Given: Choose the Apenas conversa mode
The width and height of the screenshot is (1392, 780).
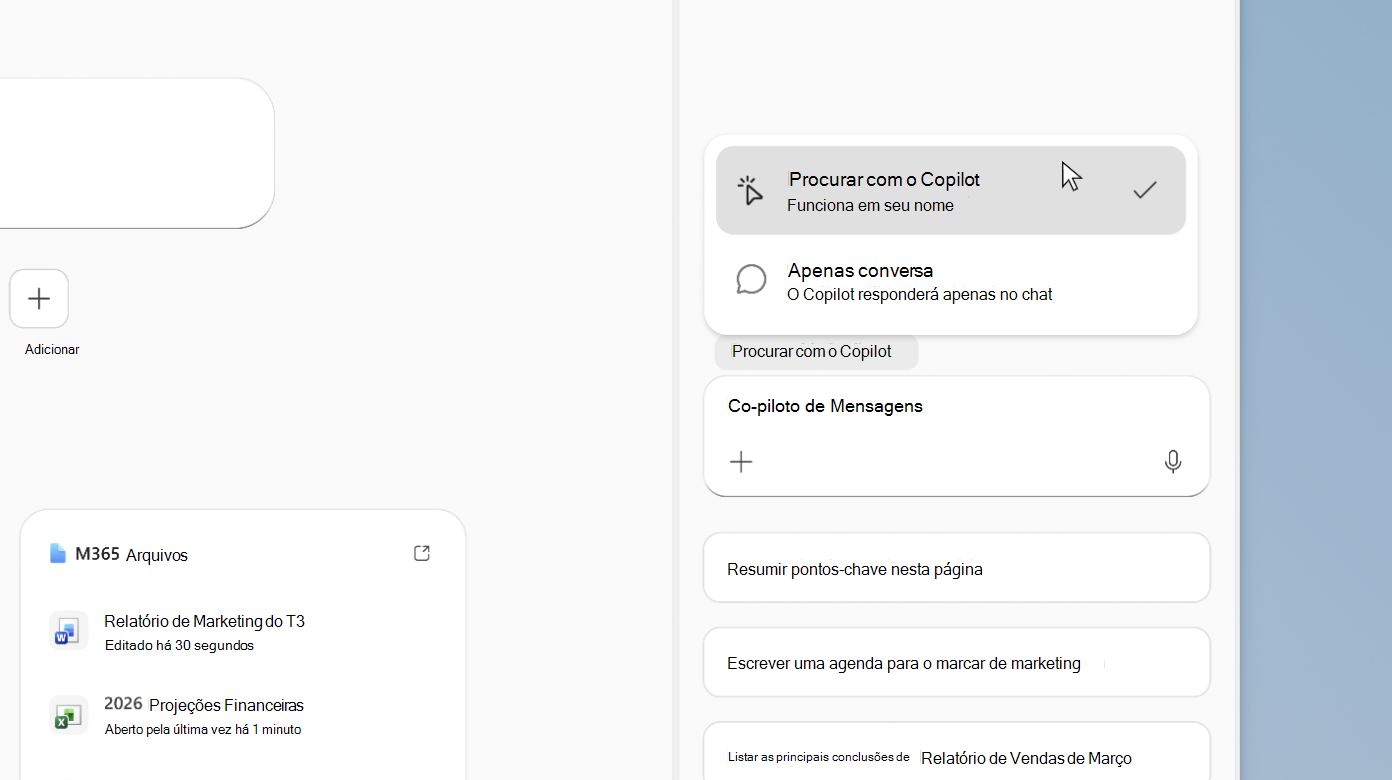Looking at the screenshot, I should (x=950, y=281).
